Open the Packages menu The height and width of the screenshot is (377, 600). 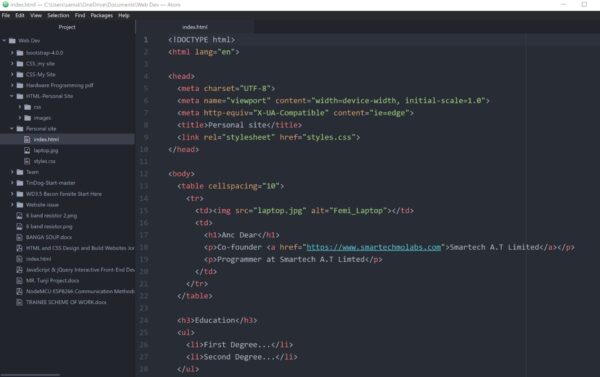coord(102,15)
